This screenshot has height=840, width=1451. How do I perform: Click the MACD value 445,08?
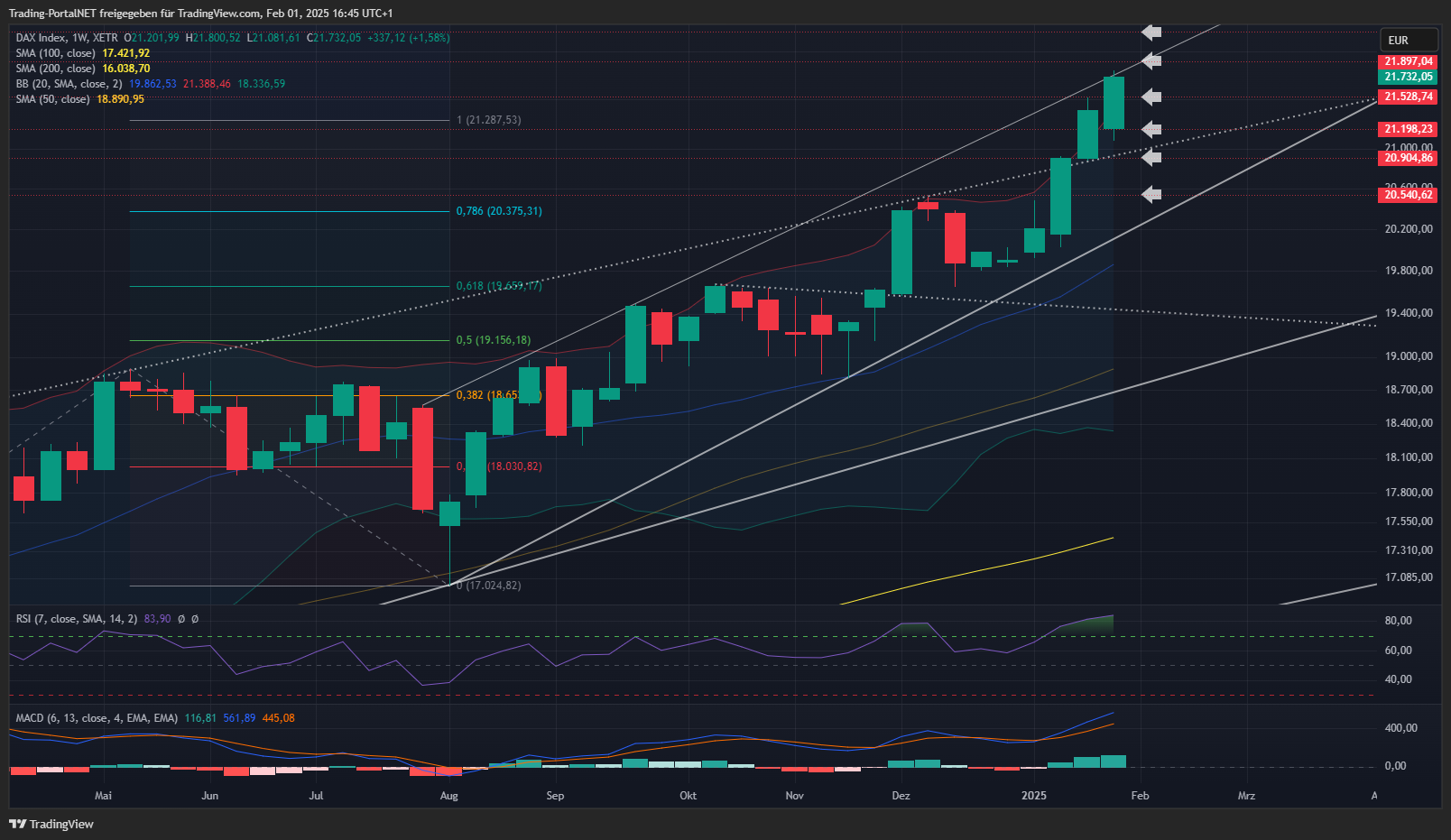pos(279,718)
